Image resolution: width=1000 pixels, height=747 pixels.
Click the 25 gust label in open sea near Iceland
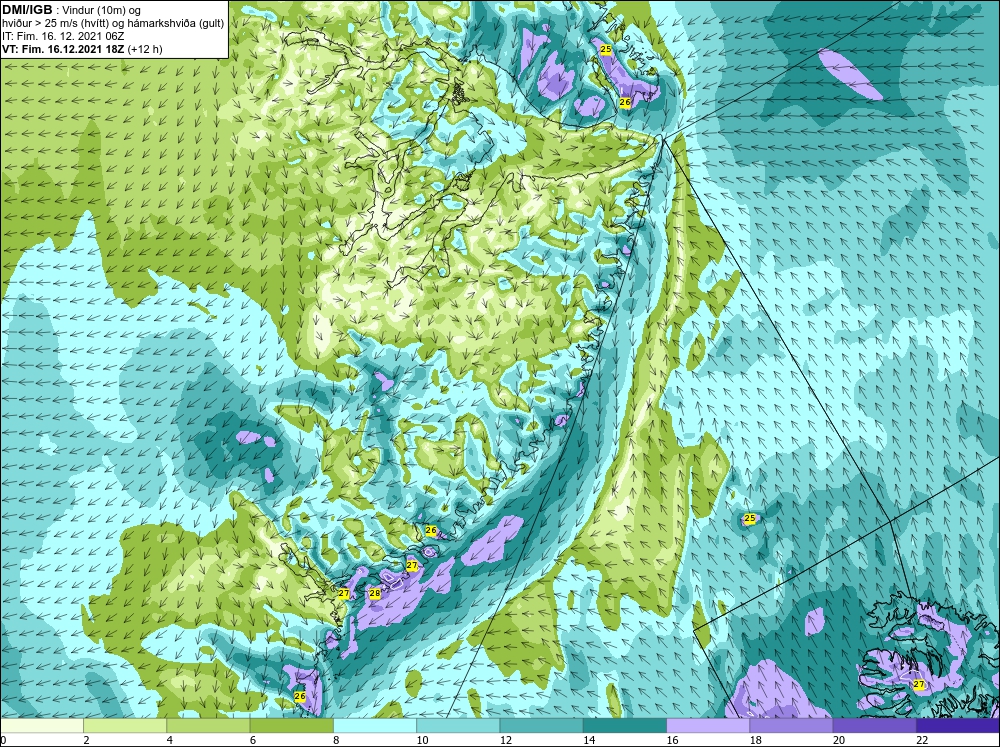[x=749, y=519]
